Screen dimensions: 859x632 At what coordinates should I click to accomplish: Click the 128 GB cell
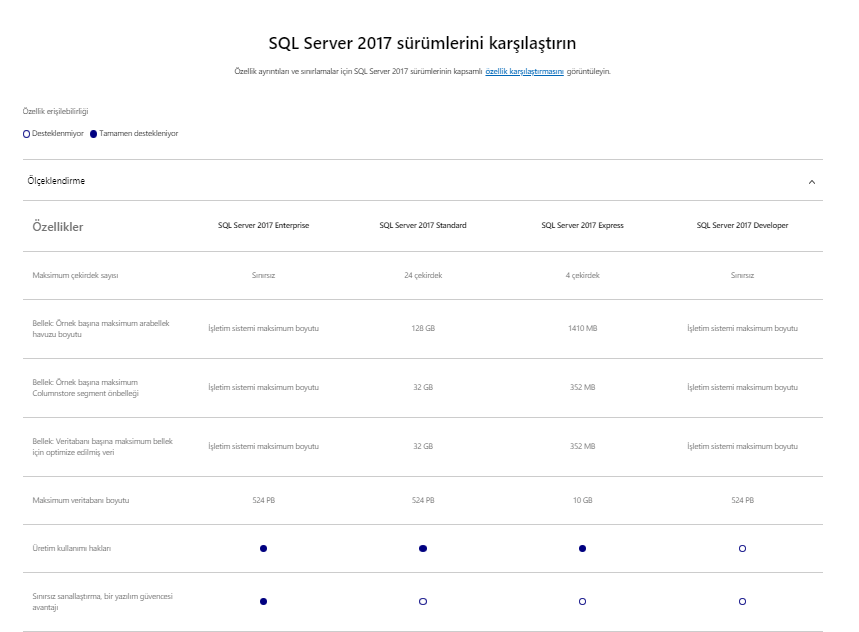tap(423, 329)
